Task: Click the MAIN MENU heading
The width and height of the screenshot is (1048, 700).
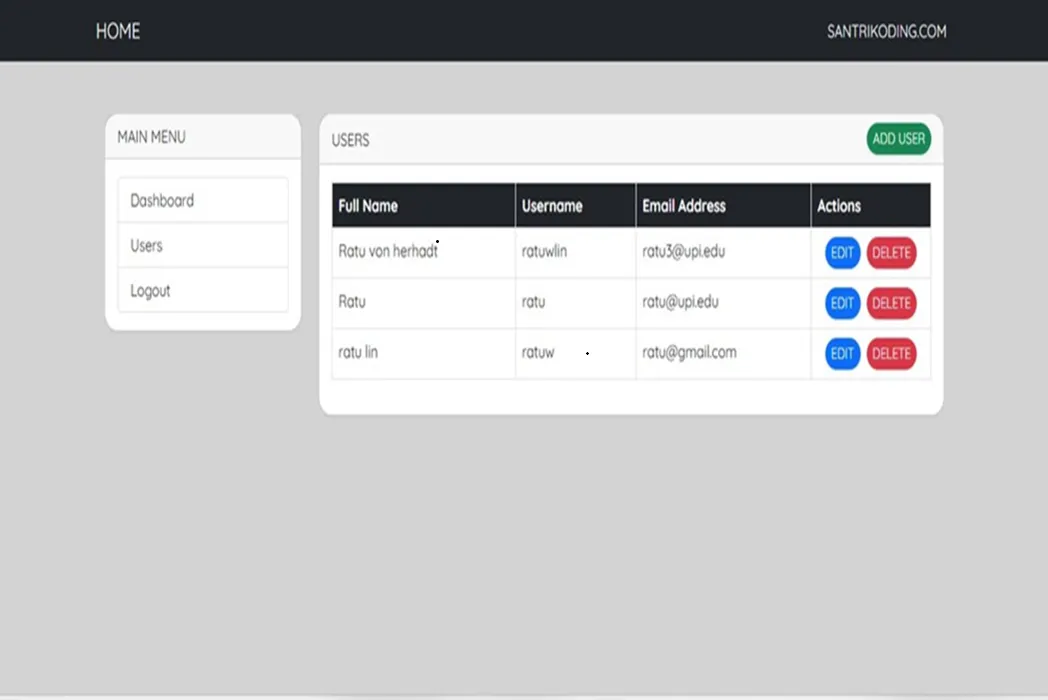Action: pyautogui.click(x=152, y=137)
